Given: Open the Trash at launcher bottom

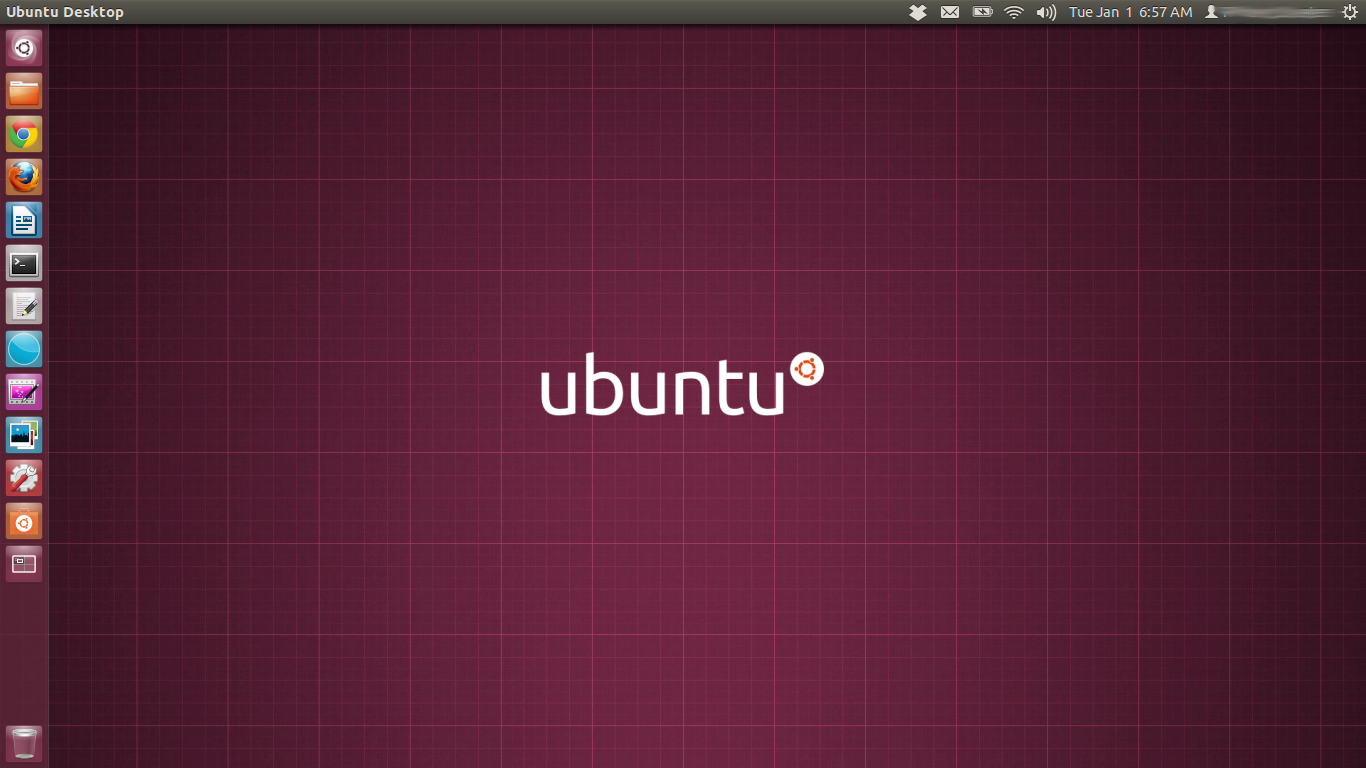Looking at the screenshot, I should click(24, 744).
